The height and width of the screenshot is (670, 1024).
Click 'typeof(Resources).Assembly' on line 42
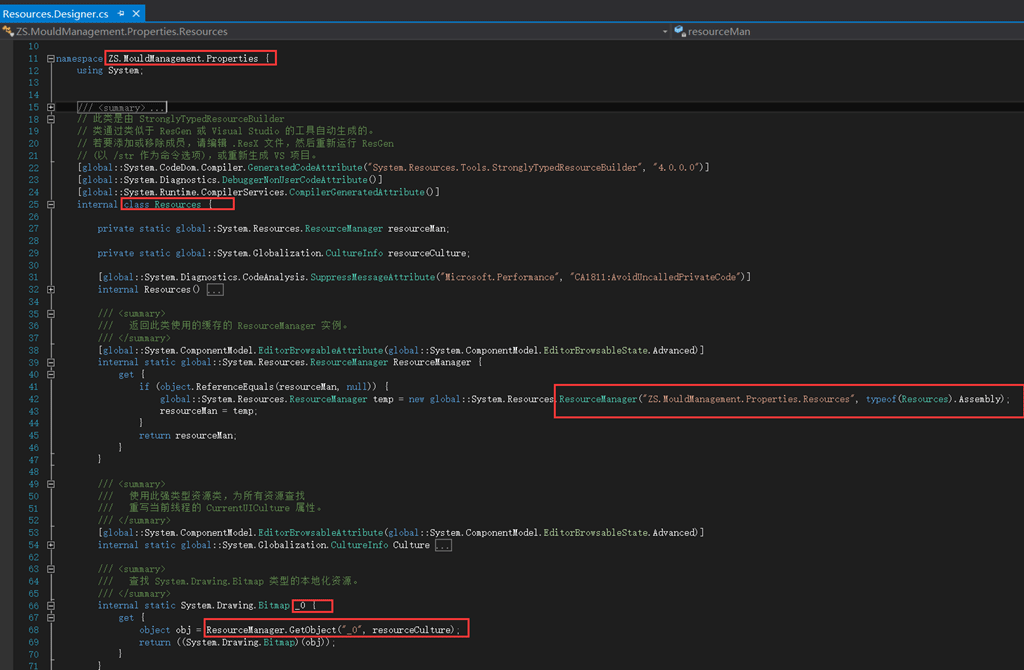point(934,399)
